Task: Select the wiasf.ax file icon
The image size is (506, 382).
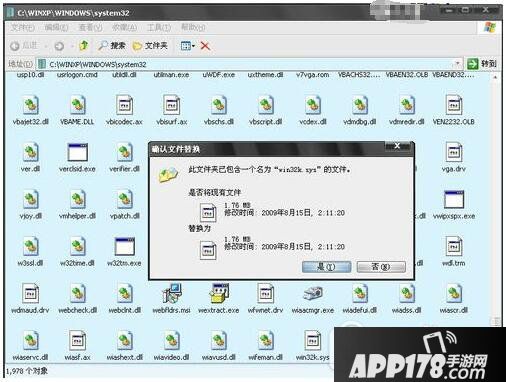Action: pyautogui.click(x=77, y=340)
